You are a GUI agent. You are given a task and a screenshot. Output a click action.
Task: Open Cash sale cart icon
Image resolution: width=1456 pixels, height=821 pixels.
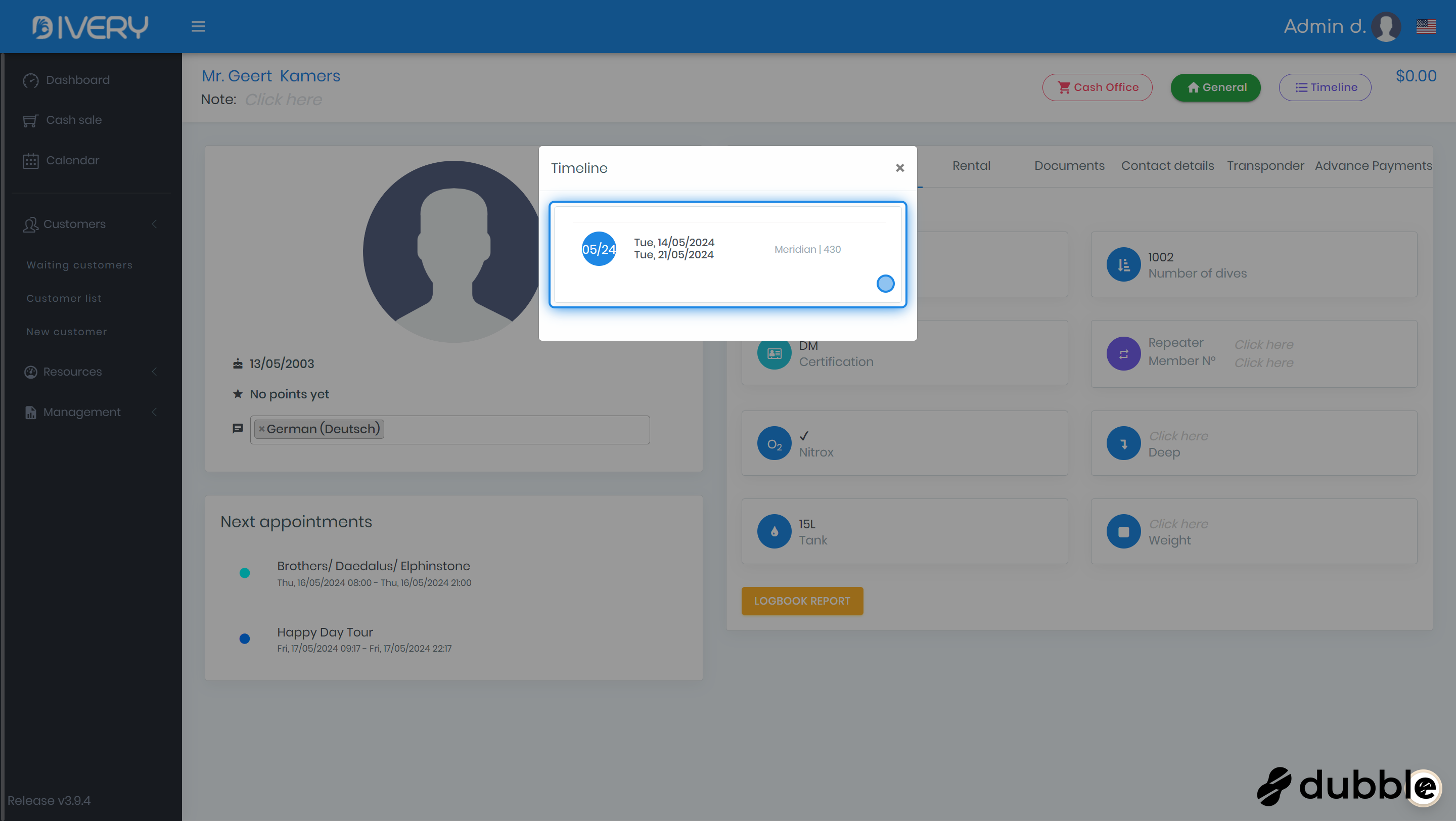click(30, 120)
